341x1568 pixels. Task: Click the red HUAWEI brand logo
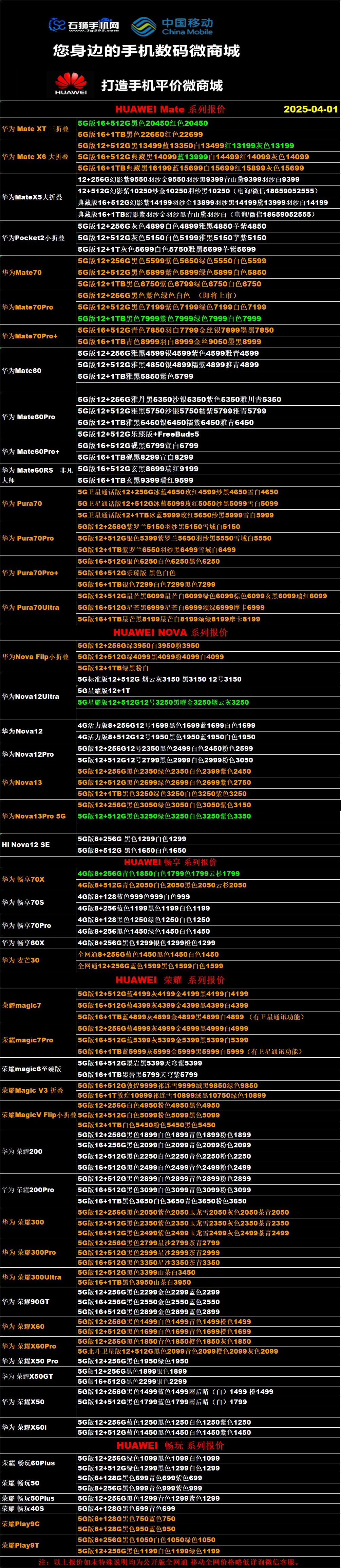[x=71, y=84]
